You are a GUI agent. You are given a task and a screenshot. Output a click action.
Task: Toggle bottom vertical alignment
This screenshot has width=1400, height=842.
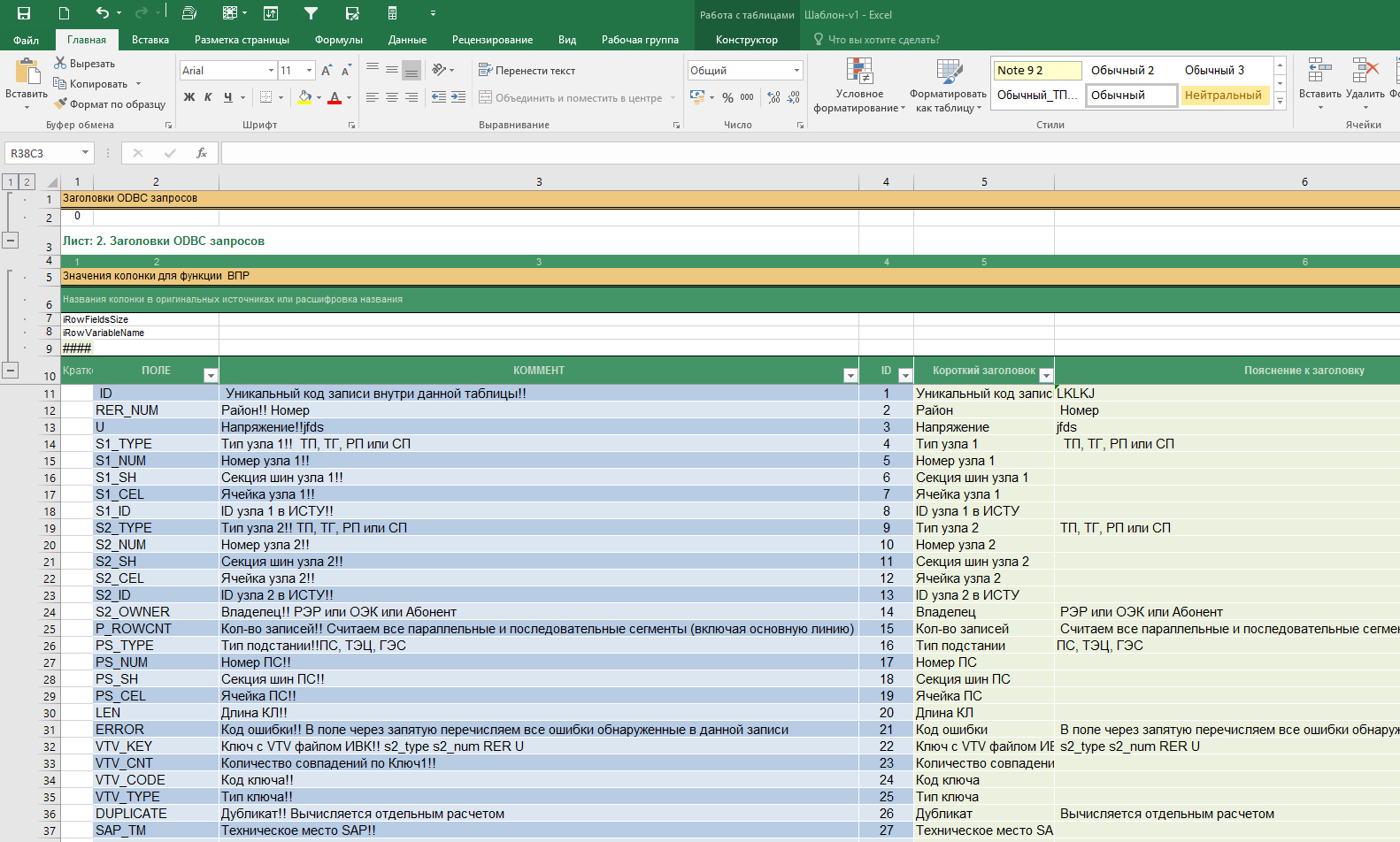tap(412, 70)
